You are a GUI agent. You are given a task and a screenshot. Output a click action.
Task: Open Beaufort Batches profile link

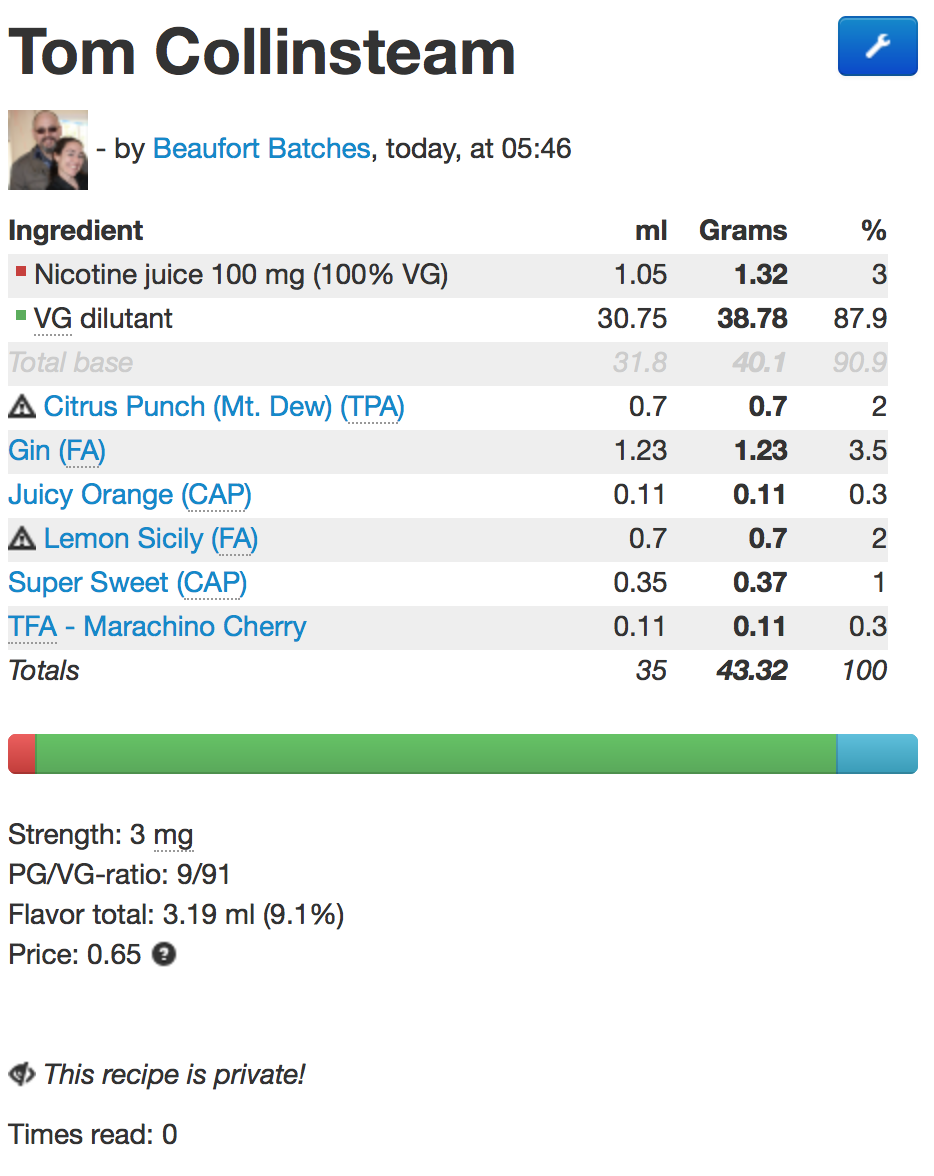coord(261,149)
